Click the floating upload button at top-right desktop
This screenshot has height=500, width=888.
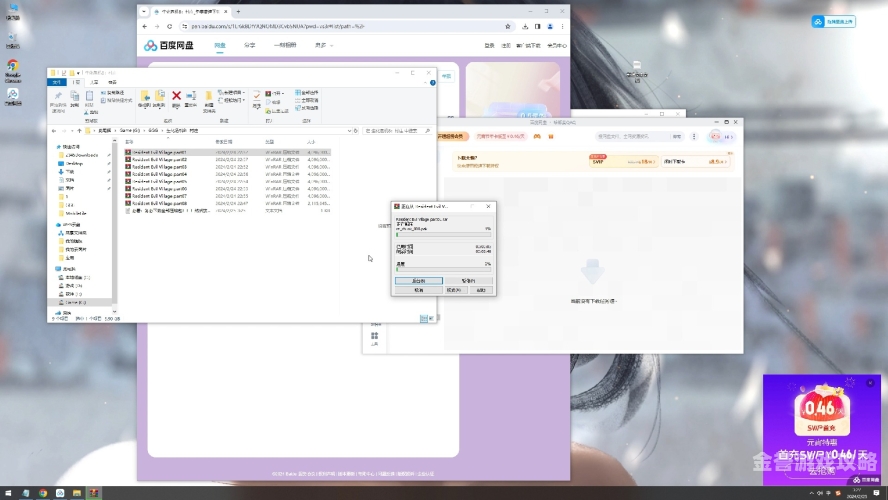pyautogui.click(x=833, y=22)
